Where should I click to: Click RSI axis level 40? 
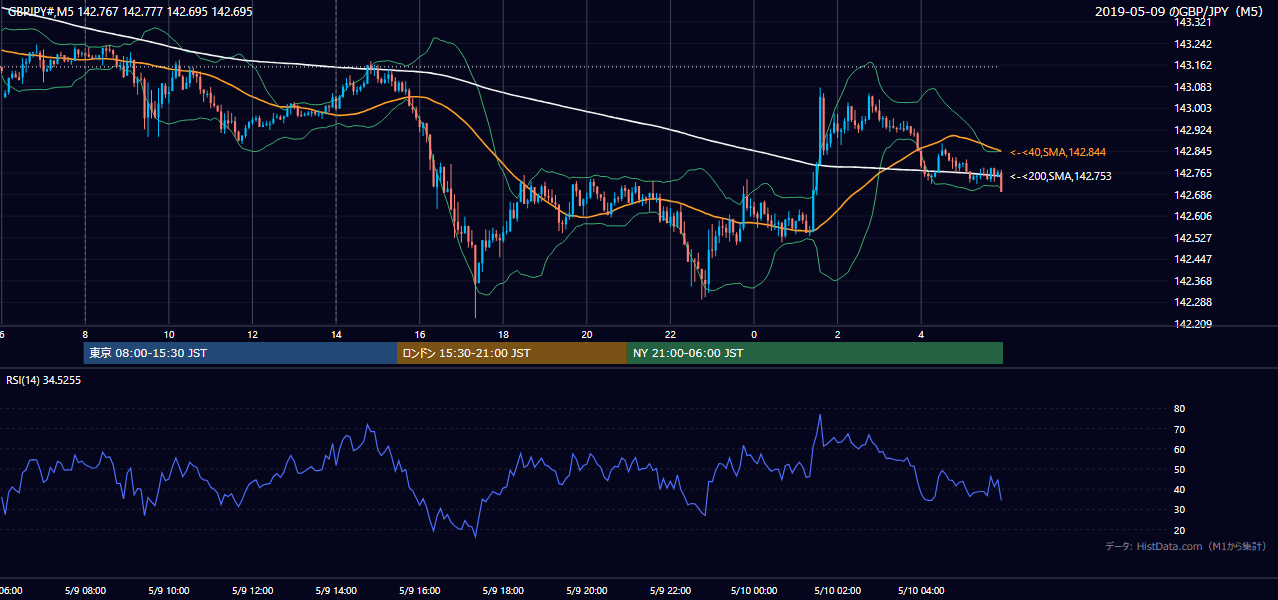1179,489
